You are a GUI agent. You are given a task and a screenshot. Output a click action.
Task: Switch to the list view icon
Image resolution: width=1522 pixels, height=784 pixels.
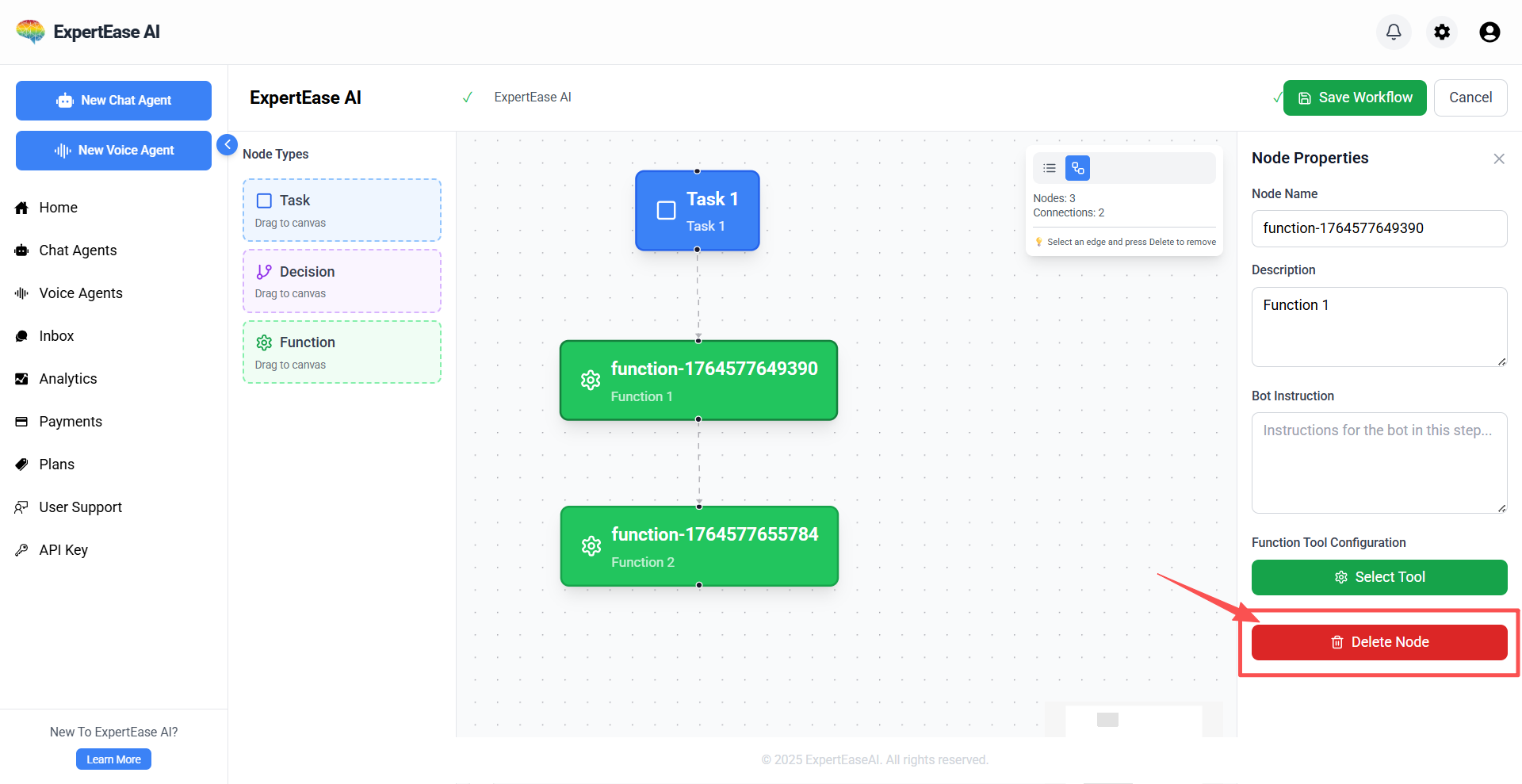(x=1050, y=168)
